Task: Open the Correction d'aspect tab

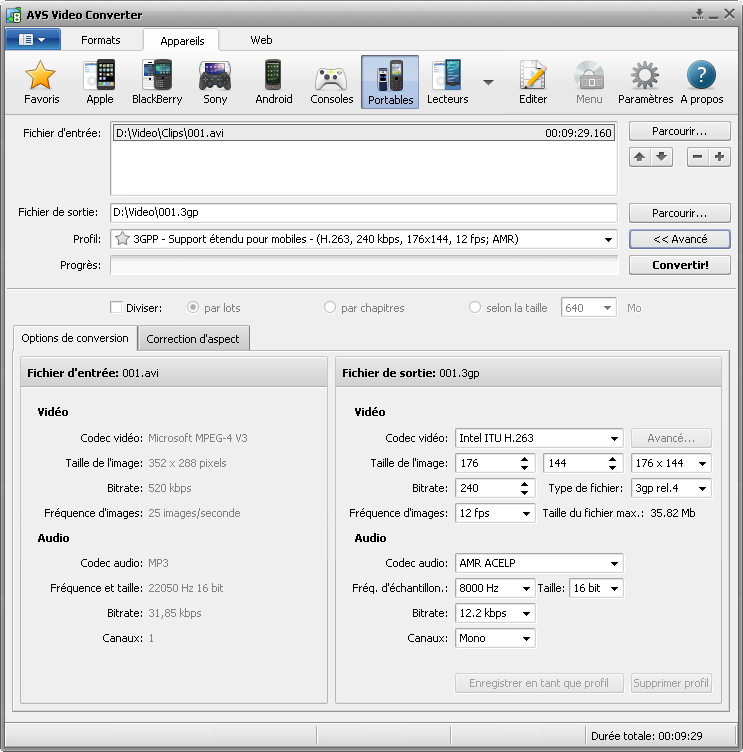Action: click(193, 339)
